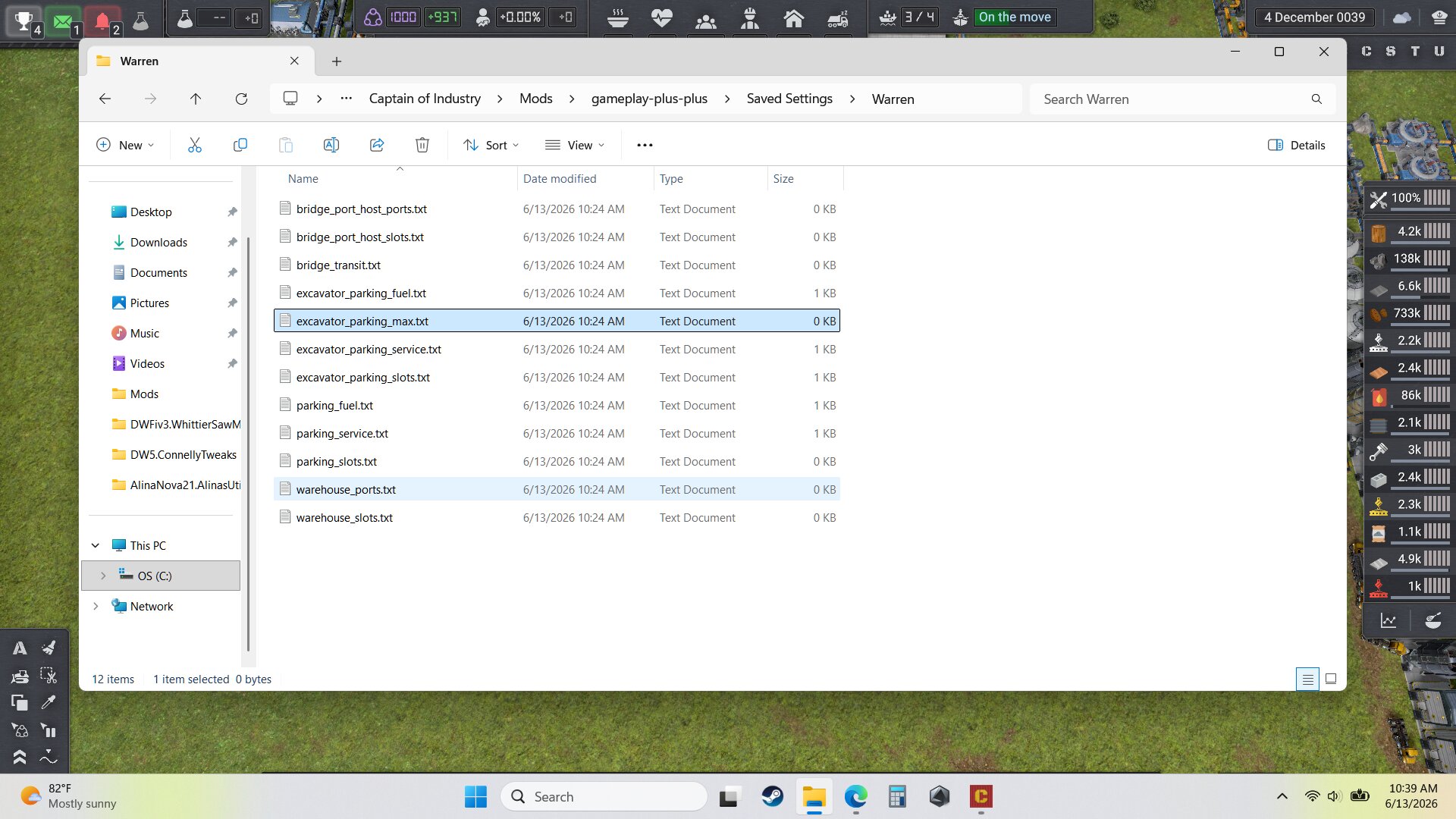1456x819 pixels.
Task: Toggle the Details pane
Action: point(1297,145)
